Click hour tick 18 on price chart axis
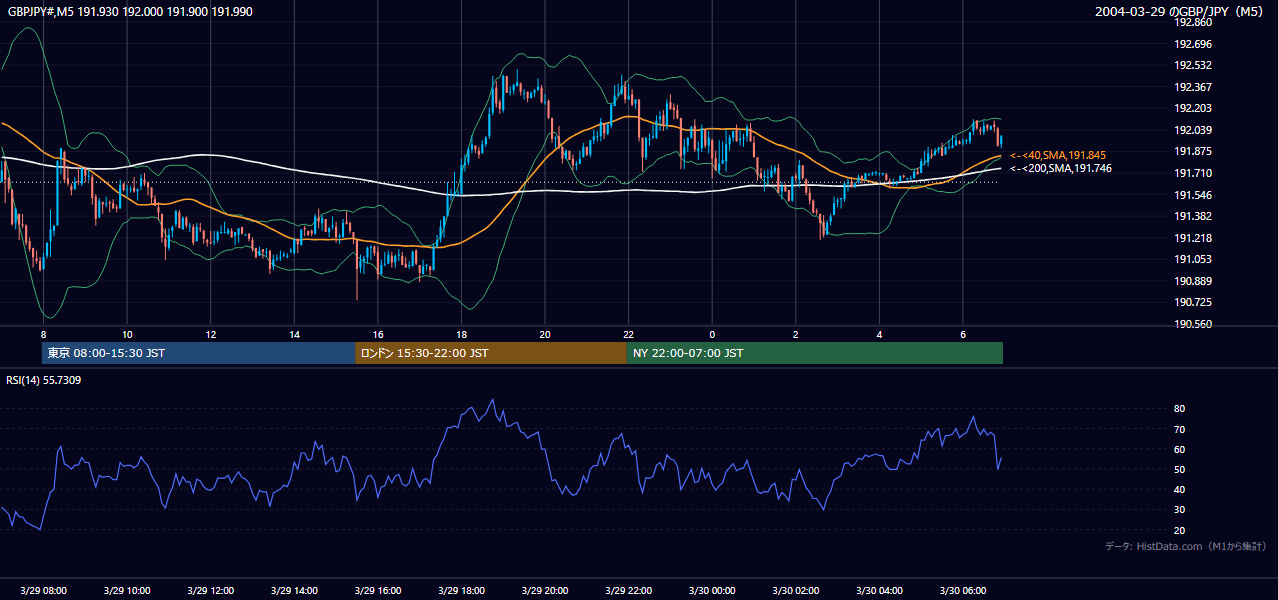 461,334
